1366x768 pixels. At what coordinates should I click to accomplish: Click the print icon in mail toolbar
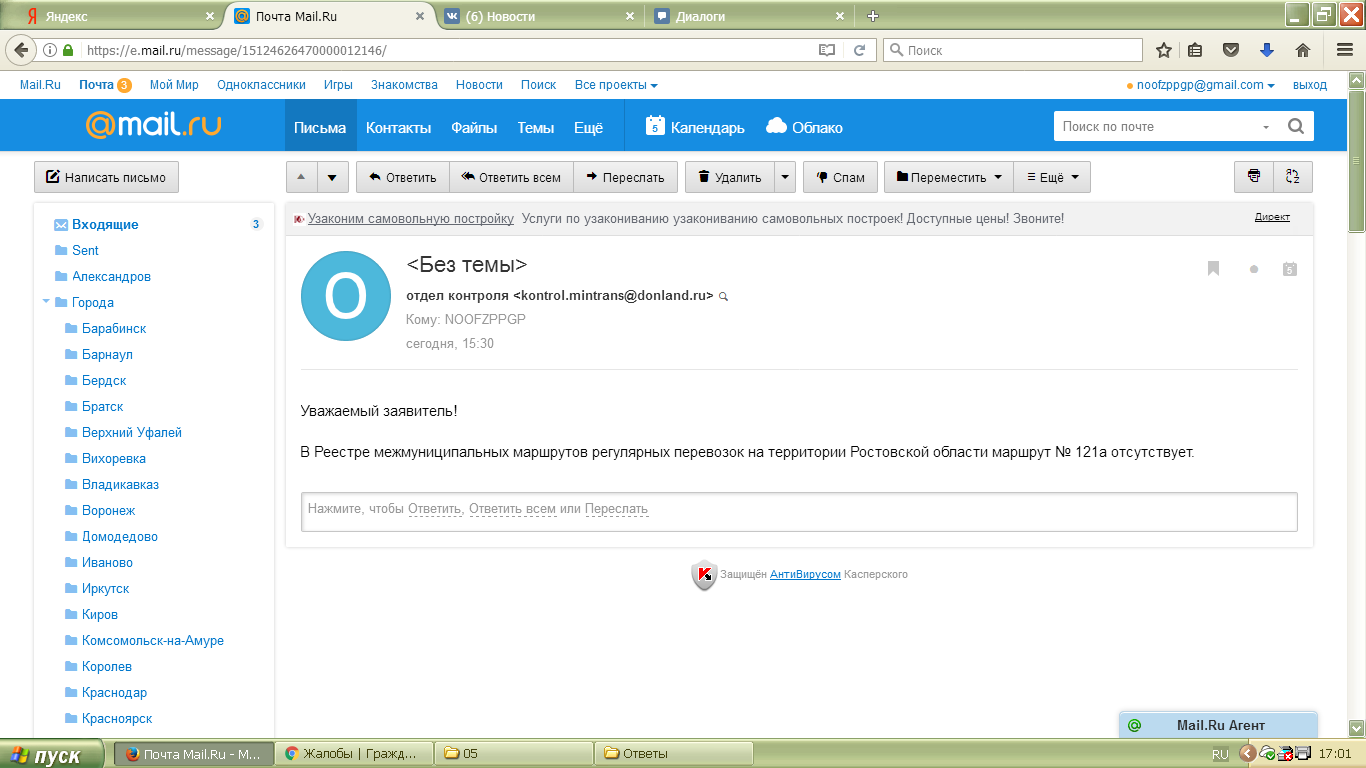pos(1254,177)
